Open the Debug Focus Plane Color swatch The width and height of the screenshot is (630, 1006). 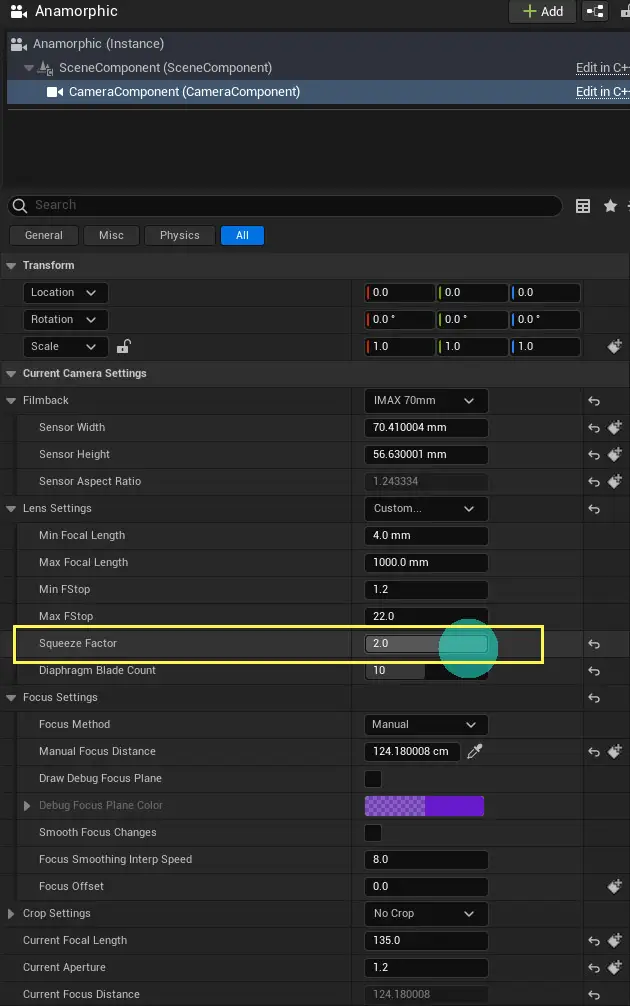pyautogui.click(x=424, y=805)
